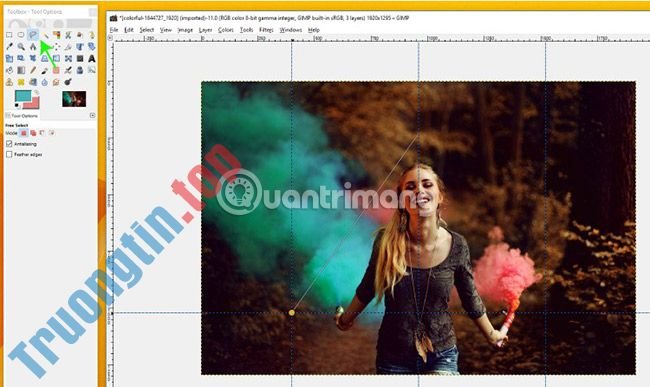
Task: Uncheck the Antialiasing checkbox
Action: click(x=9, y=144)
